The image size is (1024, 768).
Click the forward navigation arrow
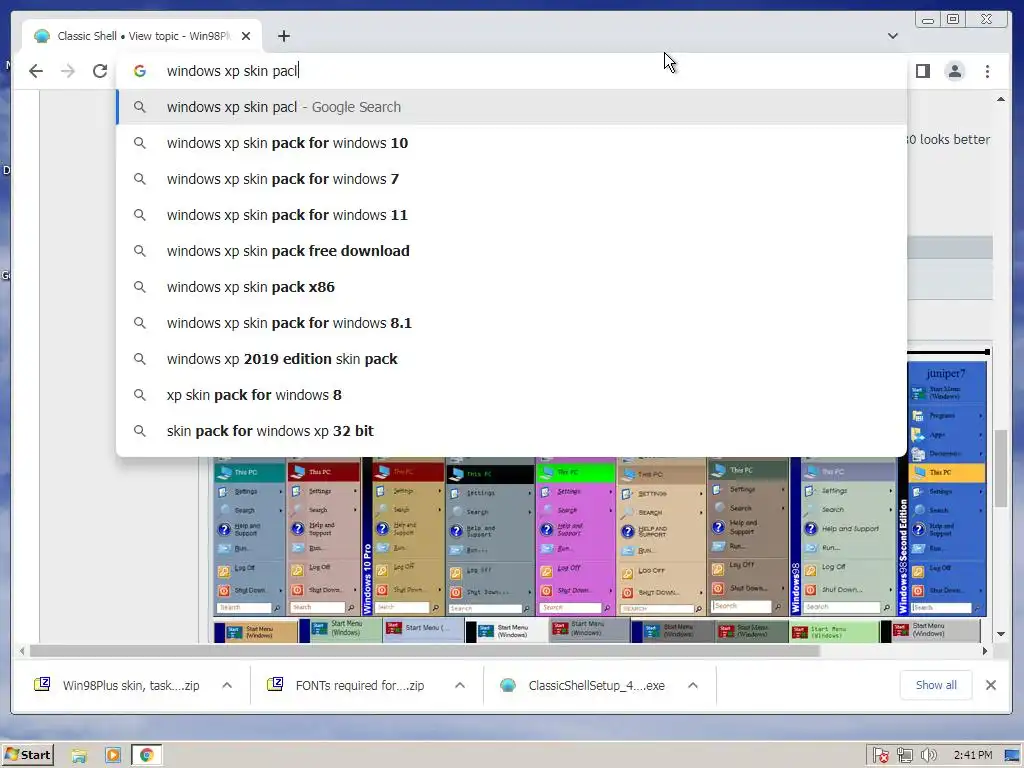tap(68, 71)
